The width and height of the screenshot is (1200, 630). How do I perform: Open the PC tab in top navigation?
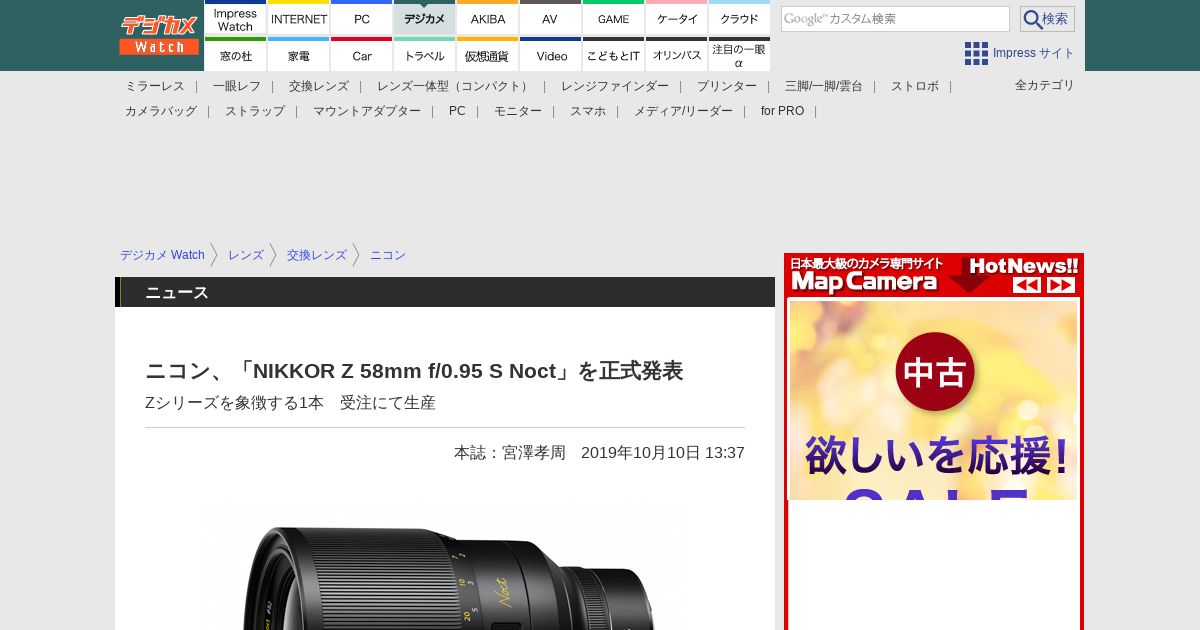(x=362, y=18)
